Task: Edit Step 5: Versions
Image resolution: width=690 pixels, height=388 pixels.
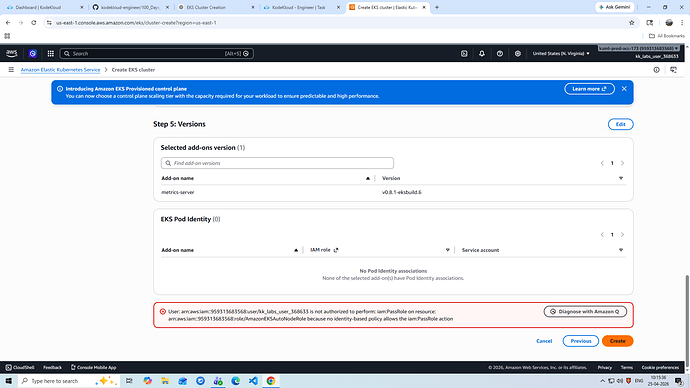Action: [x=620, y=124]
